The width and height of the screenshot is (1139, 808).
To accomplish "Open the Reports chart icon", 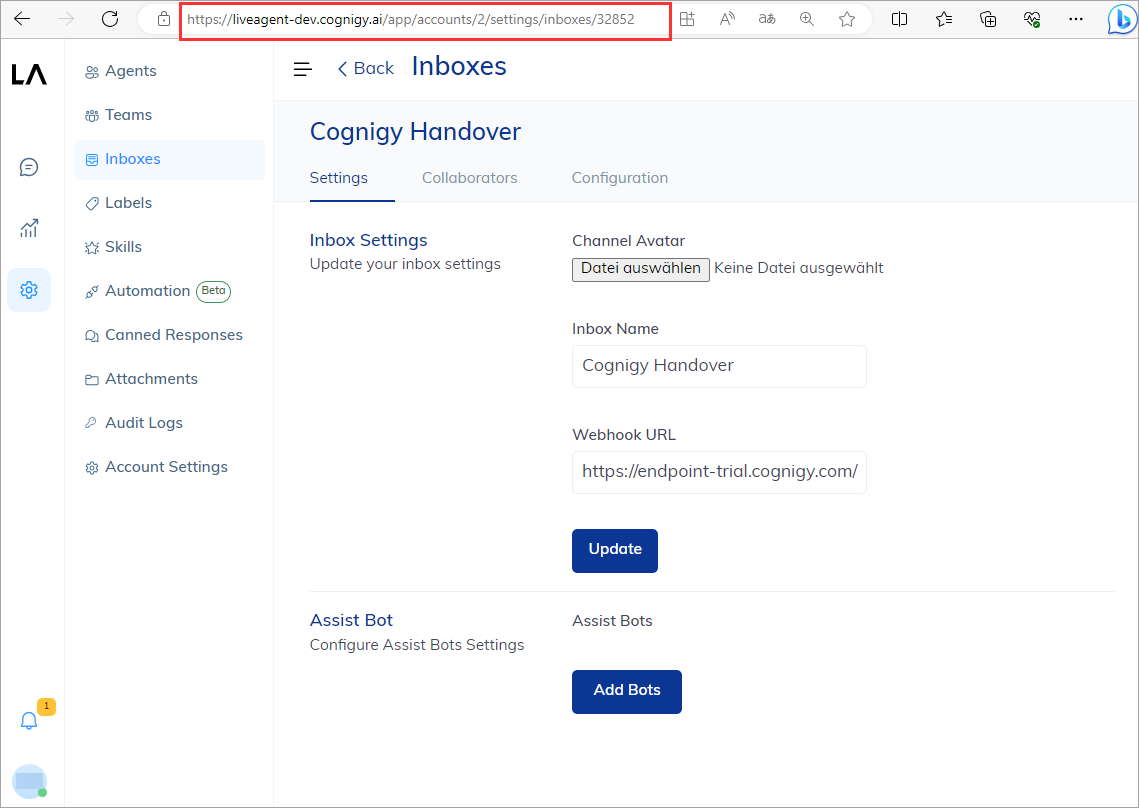I will pyautogui.click(x=29, y=228).
